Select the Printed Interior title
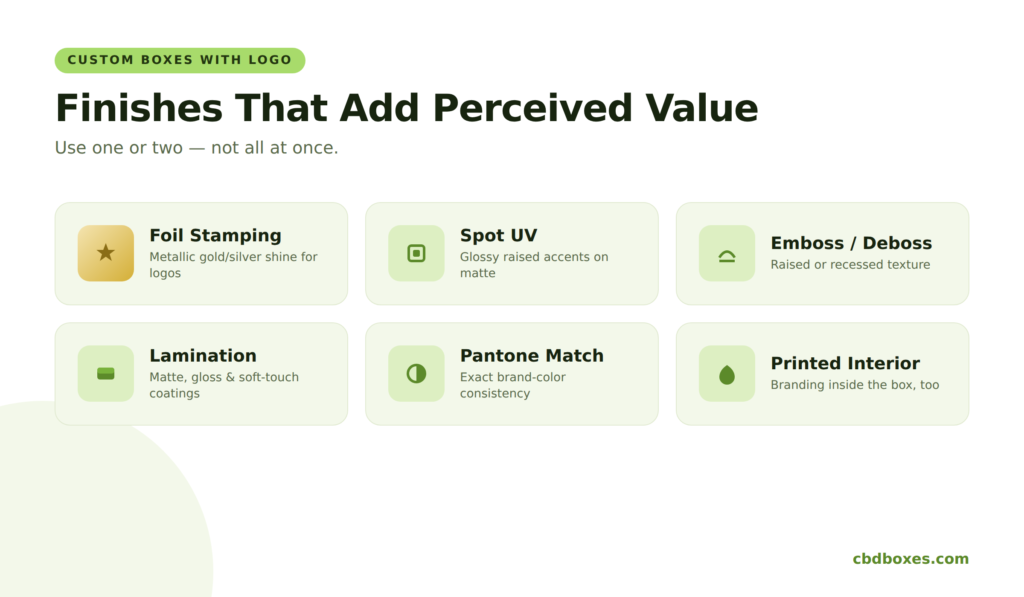The image size is (1024, 597). pos(845,363)
